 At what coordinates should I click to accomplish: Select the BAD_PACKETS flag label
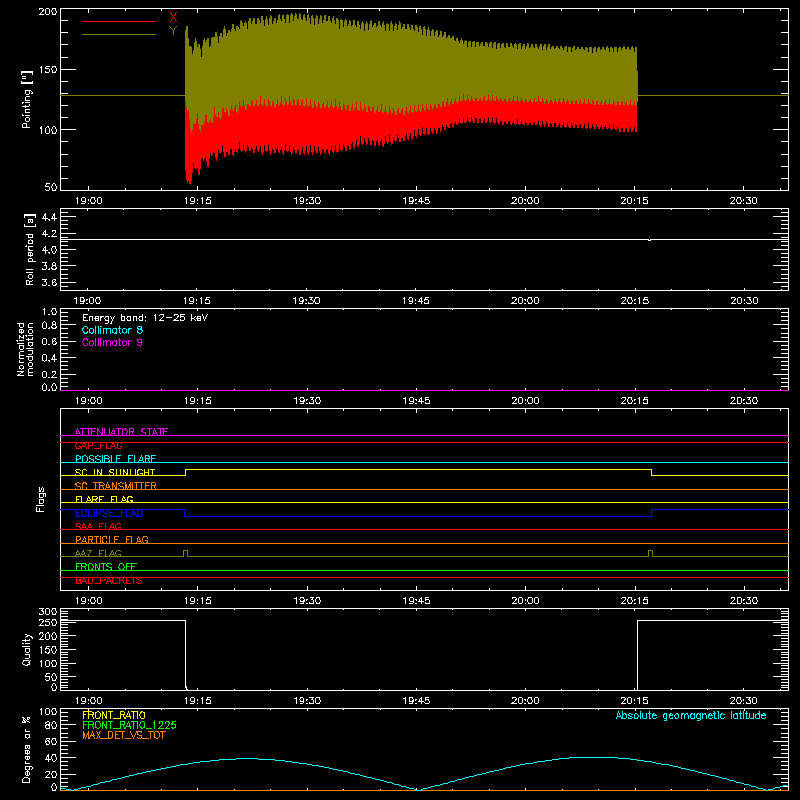[x=109, y=581]
